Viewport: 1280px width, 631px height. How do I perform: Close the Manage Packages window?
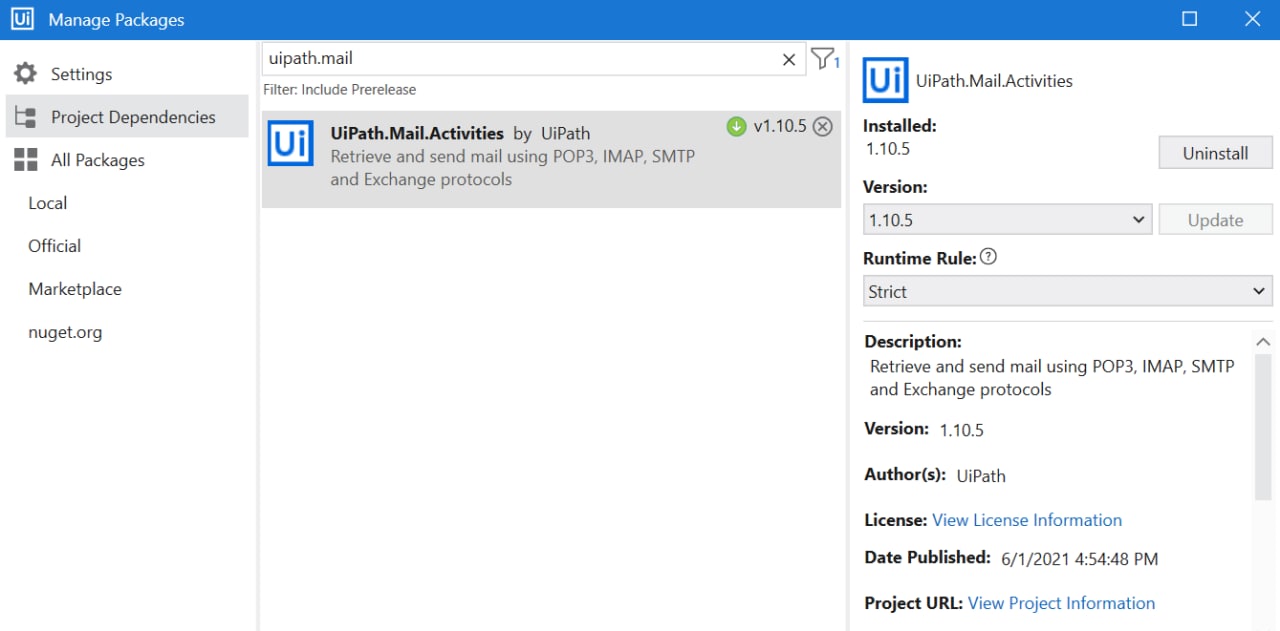(1252, 19)
